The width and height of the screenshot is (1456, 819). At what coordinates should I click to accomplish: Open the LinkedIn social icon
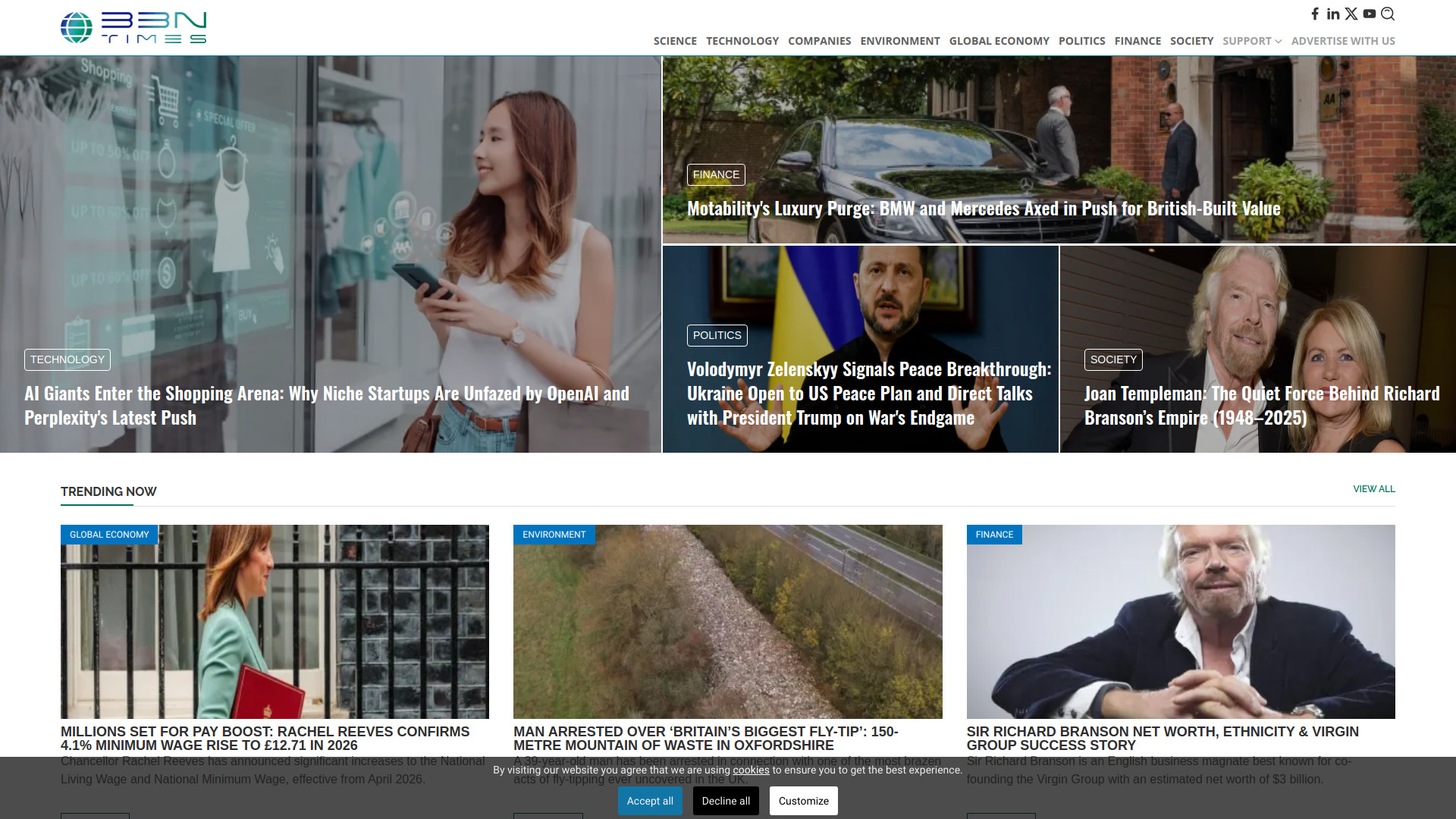pos(1333,14)
